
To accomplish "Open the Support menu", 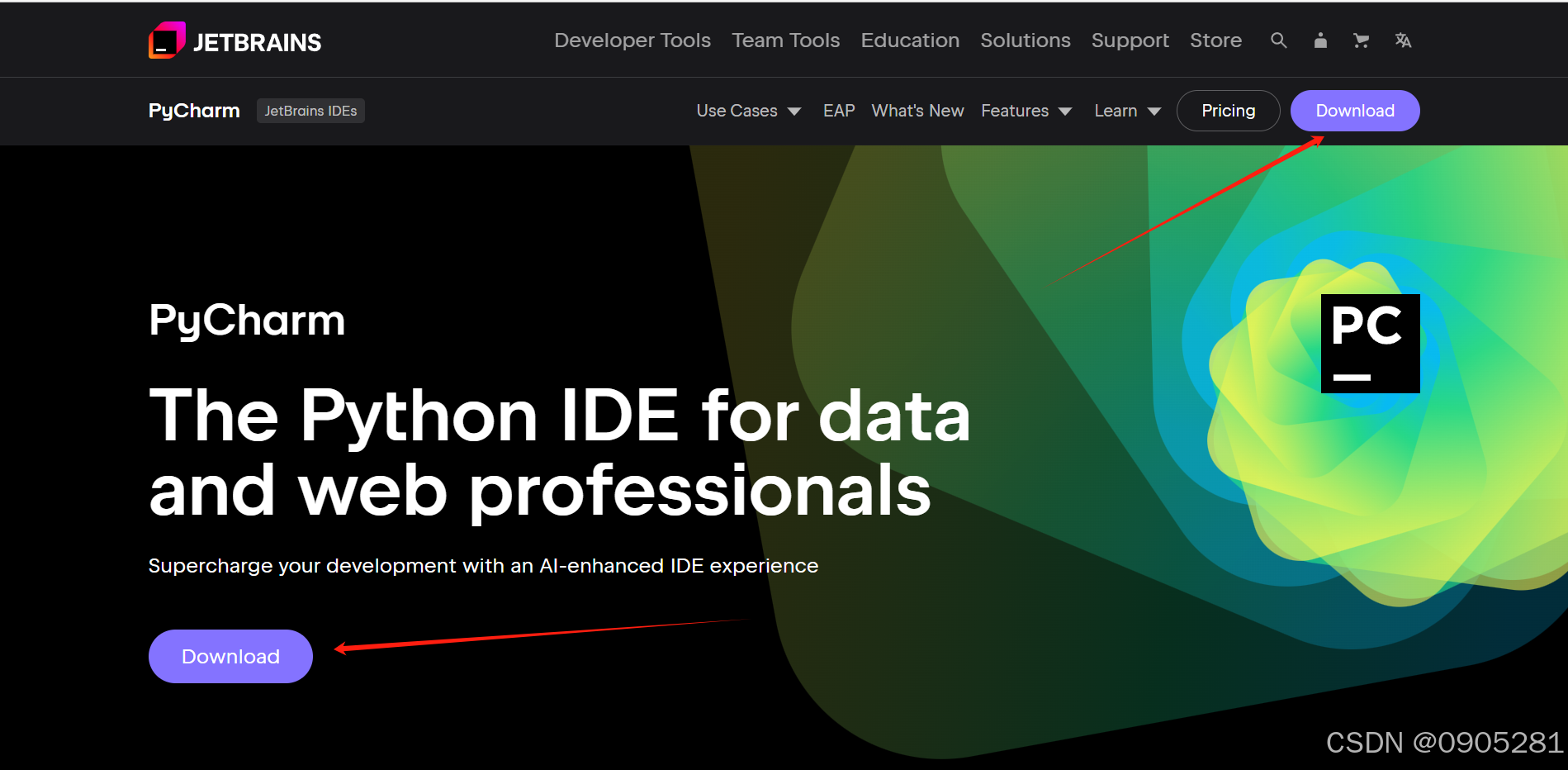I will [1130, 40].
